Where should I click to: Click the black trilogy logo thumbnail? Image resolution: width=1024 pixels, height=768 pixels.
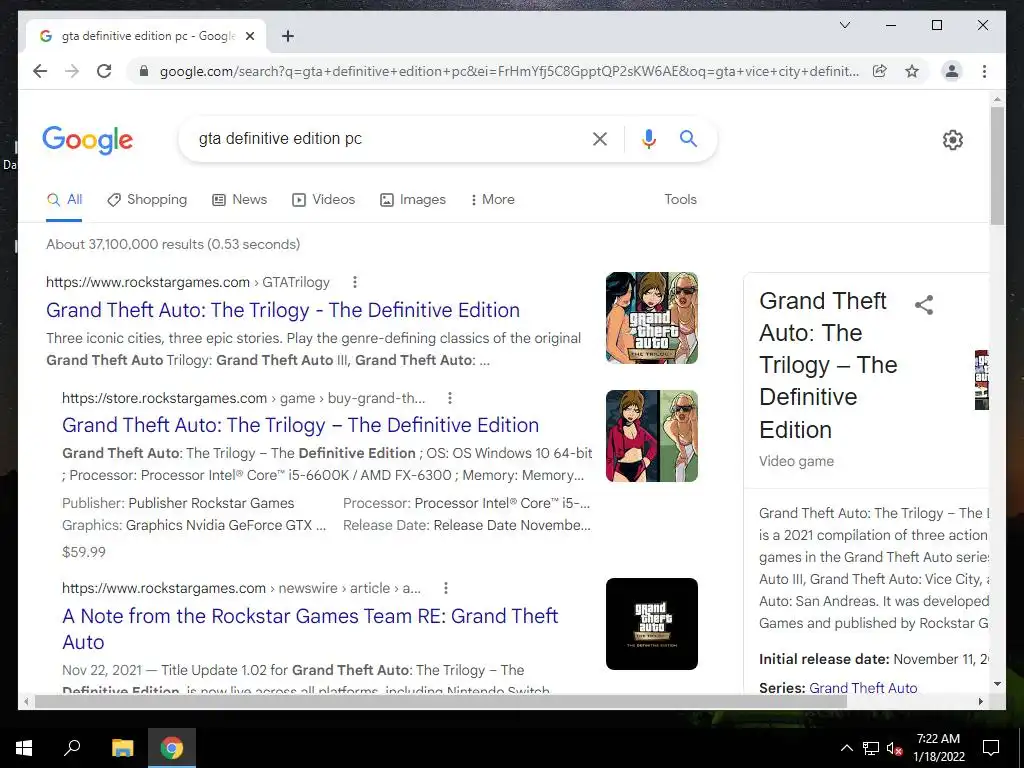(652, 624)
